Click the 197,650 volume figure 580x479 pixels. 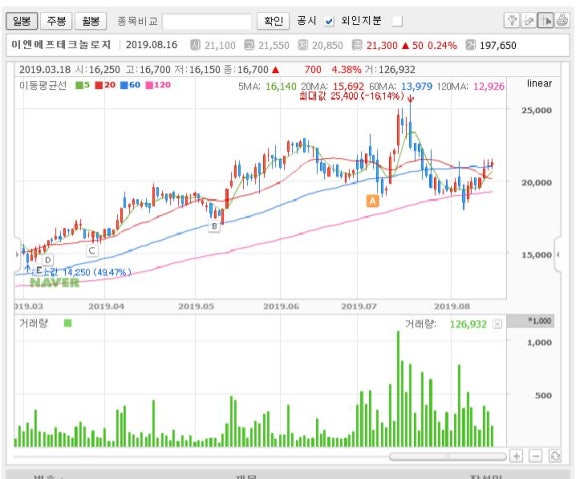pos(498,45)
